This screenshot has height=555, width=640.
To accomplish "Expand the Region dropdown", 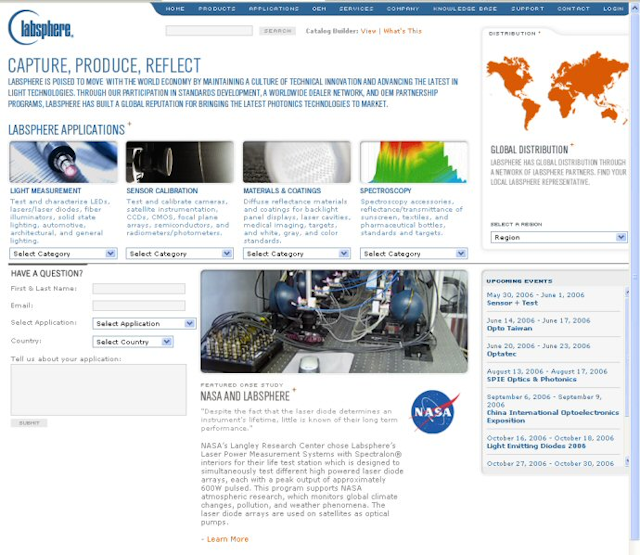I will 559,237.
